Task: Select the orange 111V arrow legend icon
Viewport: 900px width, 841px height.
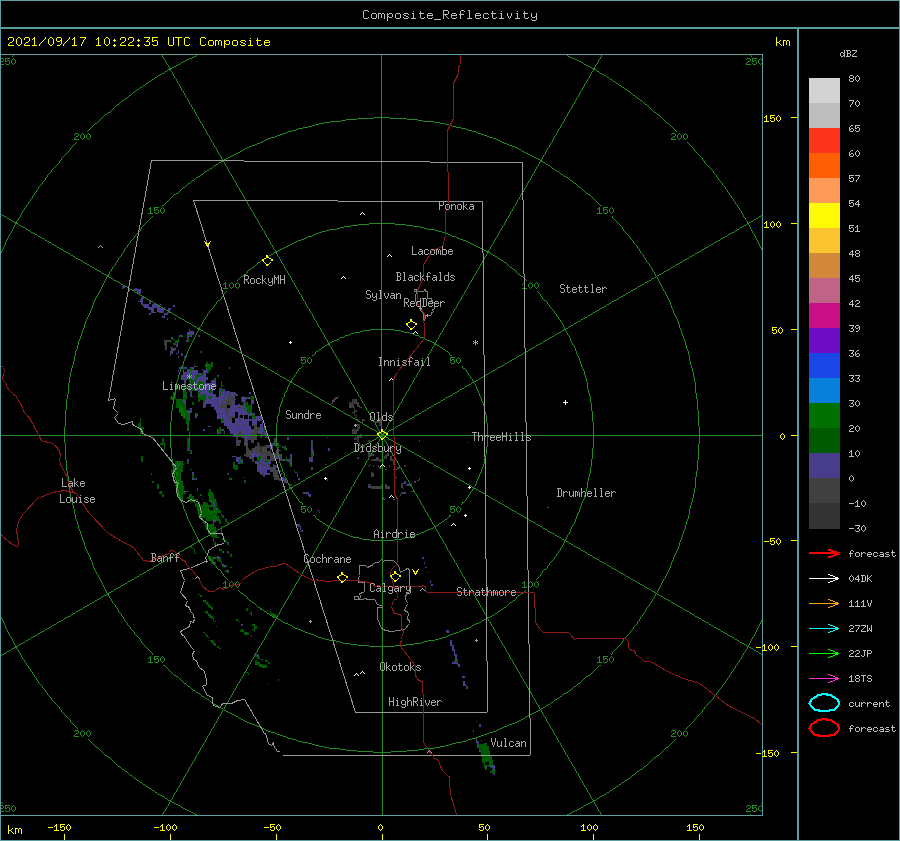Action: 824,603
